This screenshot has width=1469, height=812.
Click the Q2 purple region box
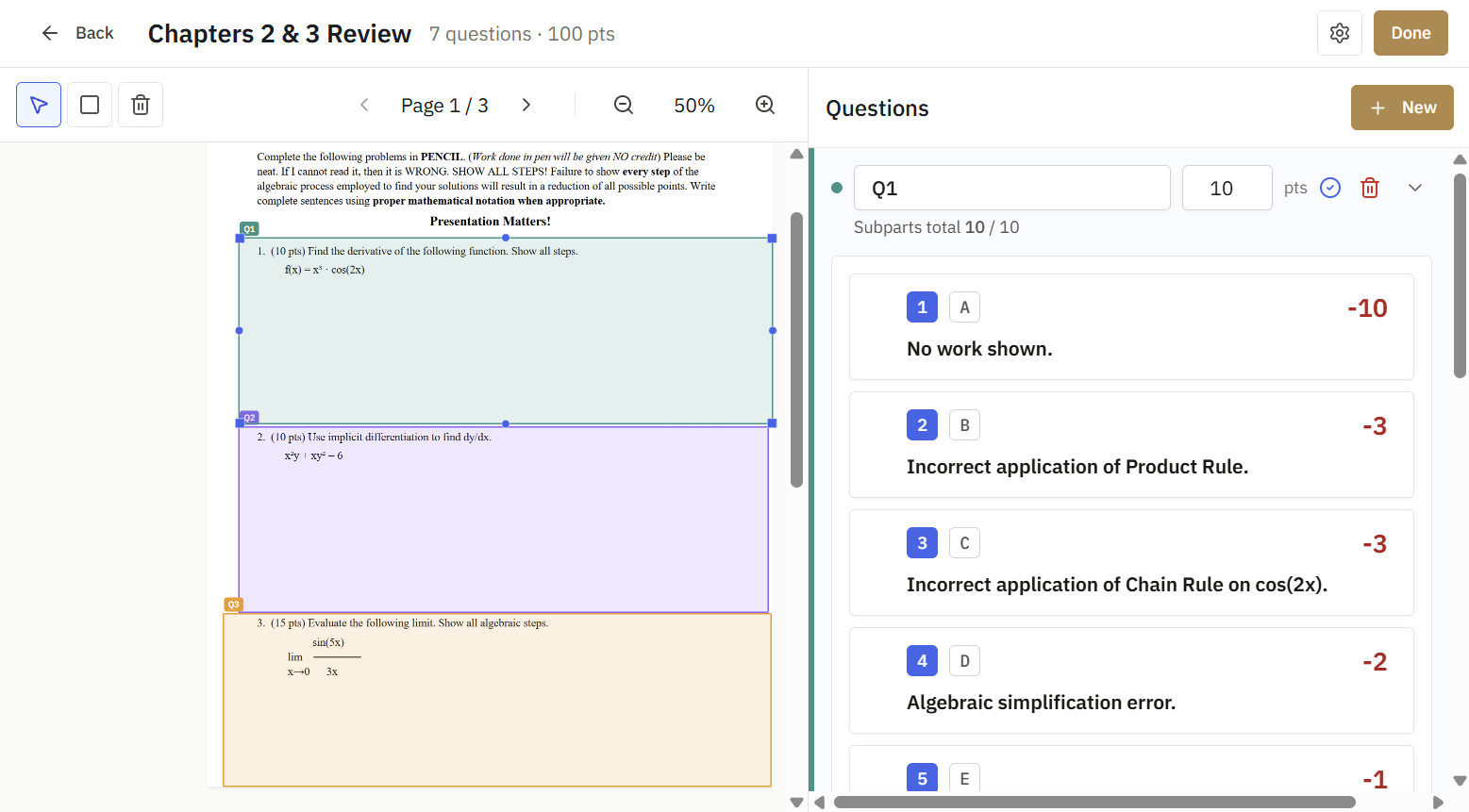click(503, 520)
